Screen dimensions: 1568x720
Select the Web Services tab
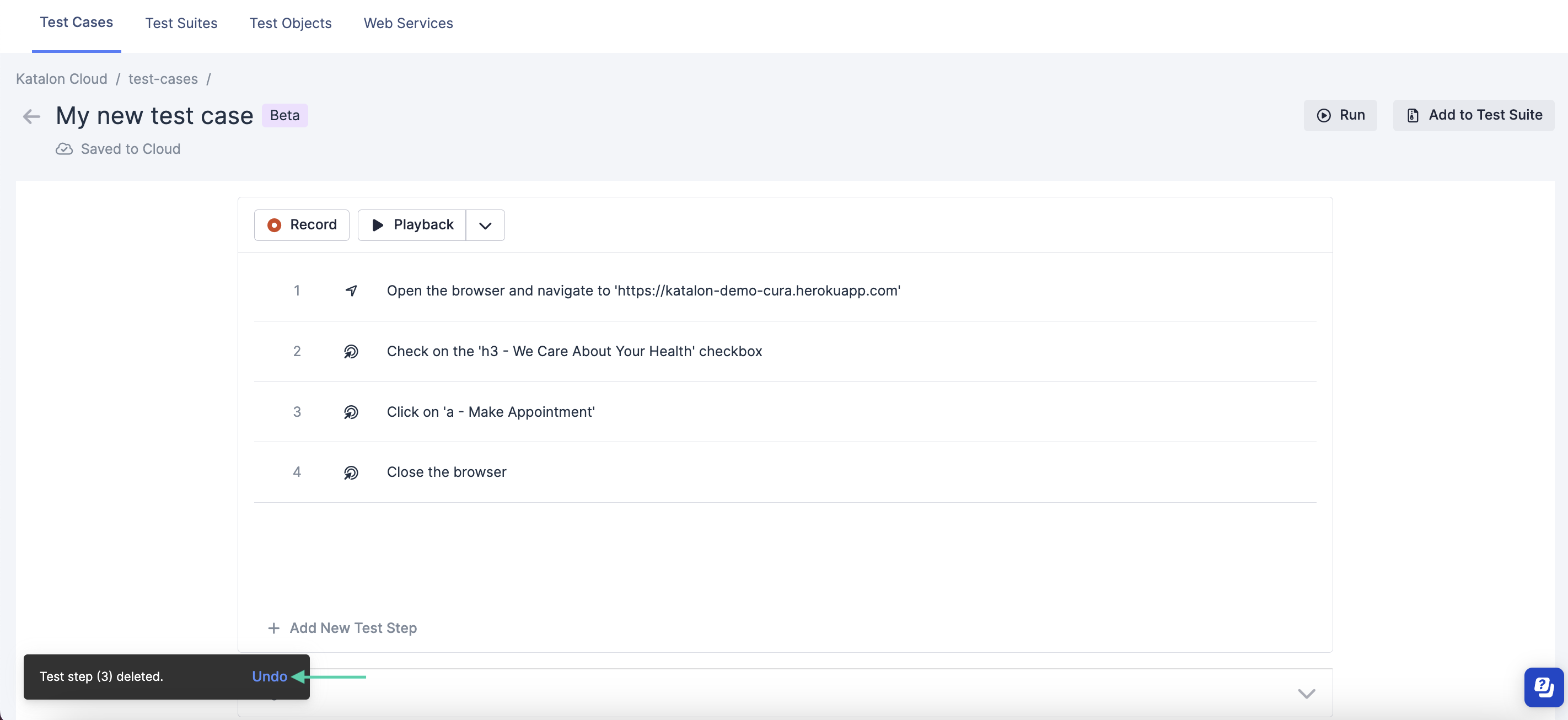408,22
